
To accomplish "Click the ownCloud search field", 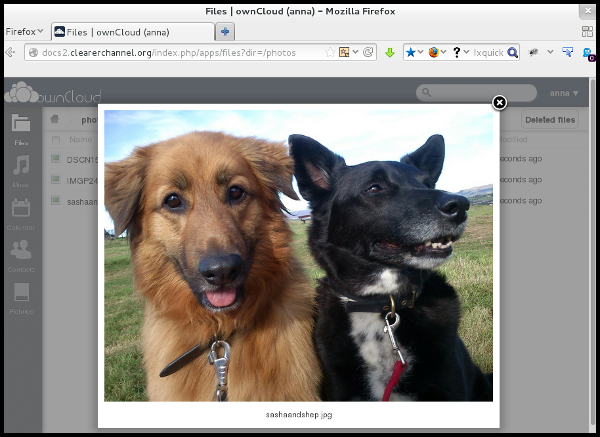I will coord(470,93).
